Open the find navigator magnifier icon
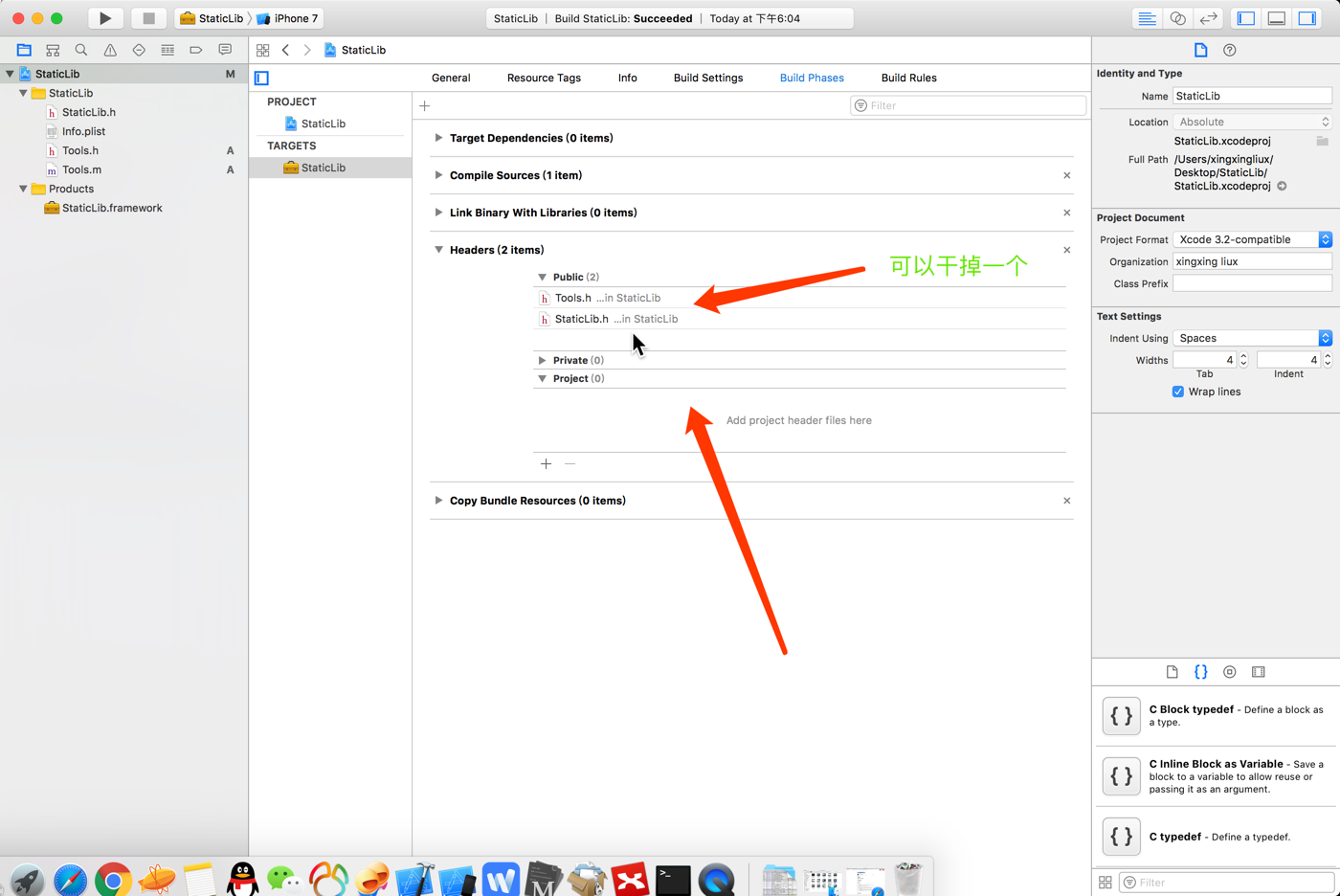1340x896 pixels. point(81,50)
